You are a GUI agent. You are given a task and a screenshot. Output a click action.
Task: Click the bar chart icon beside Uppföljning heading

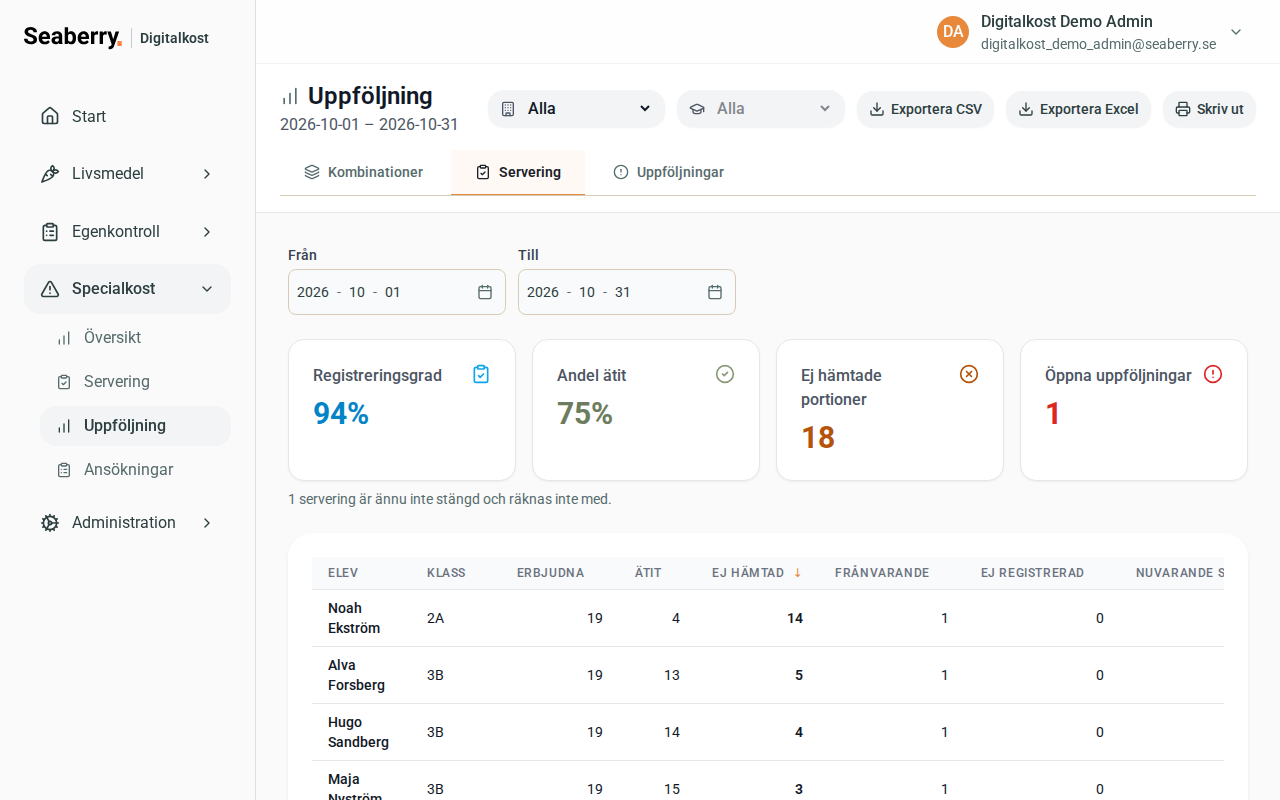click(290, 96)
